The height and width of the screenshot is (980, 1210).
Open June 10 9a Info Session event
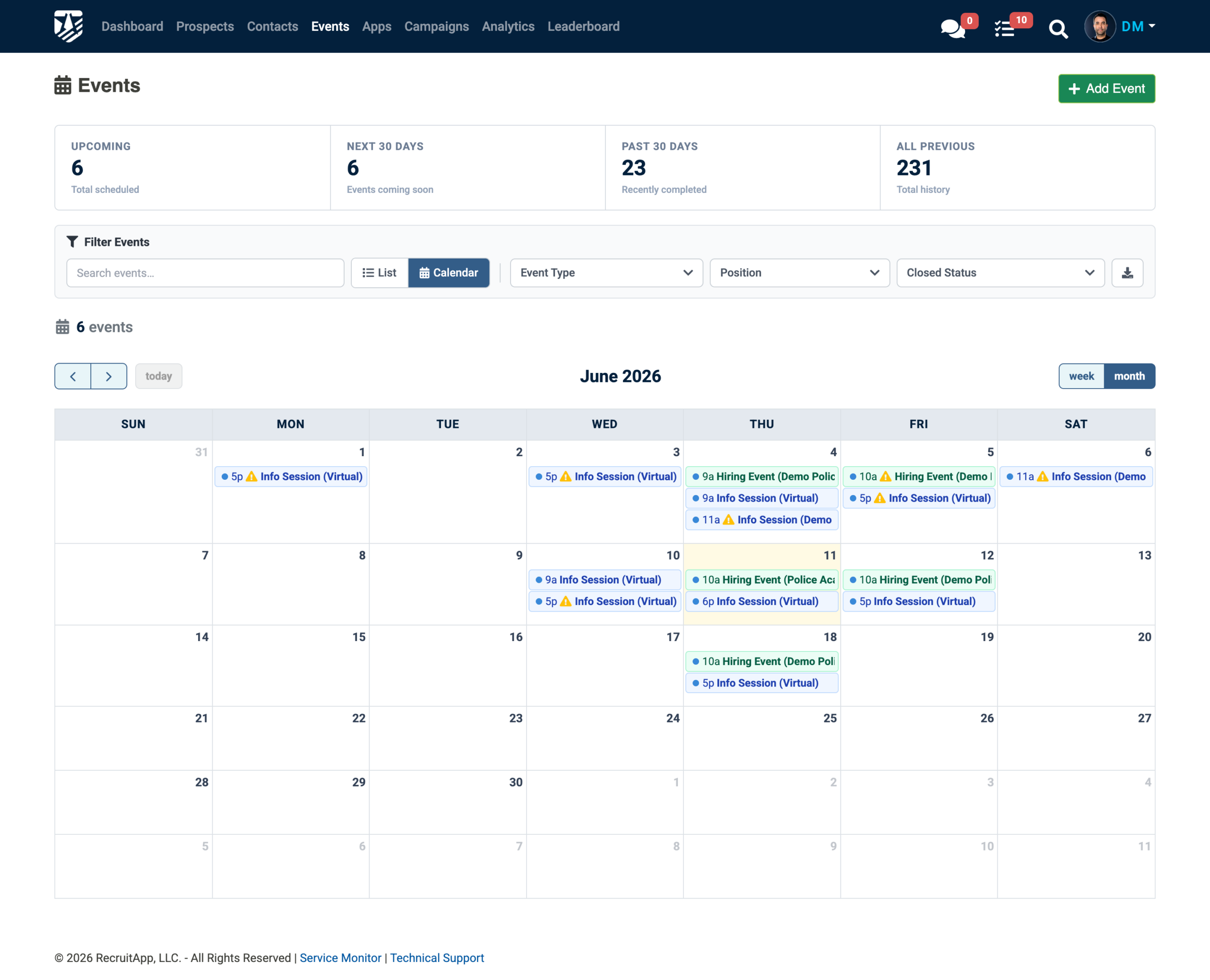tap(605, 580)
